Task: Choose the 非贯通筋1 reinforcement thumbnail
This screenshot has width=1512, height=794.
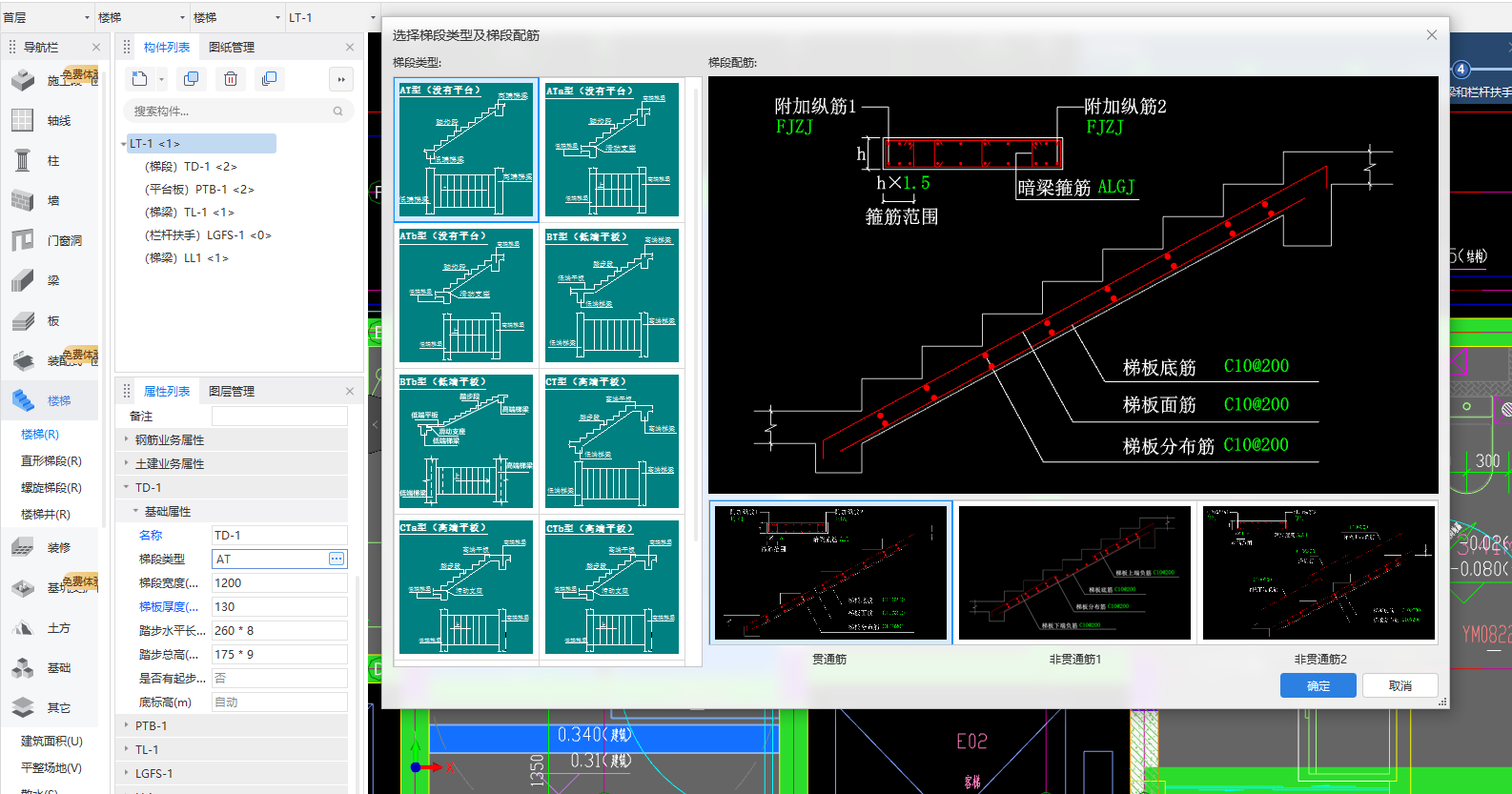Action: pos(1075,573)
